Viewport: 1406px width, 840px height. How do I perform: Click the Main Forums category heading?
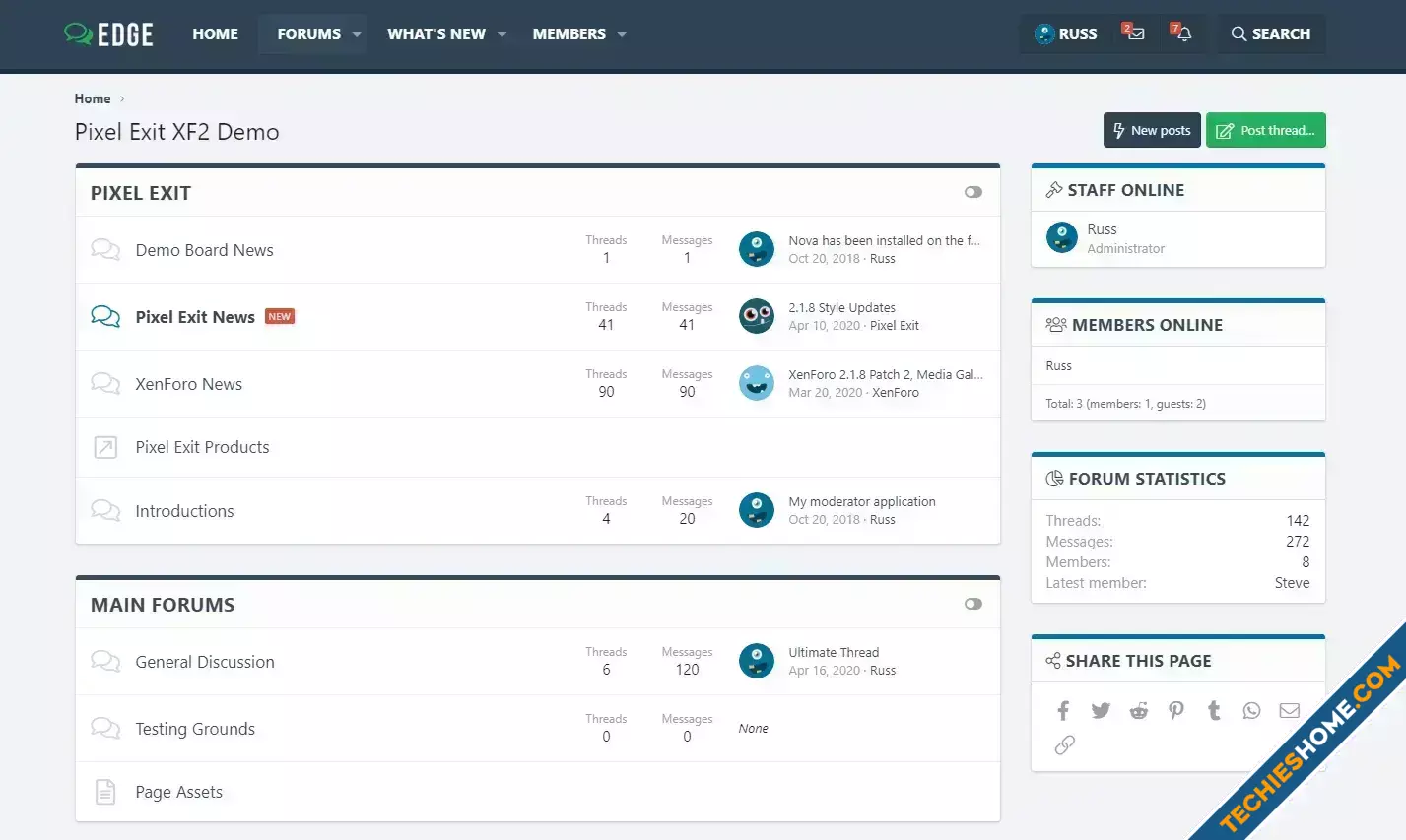click(163, 605)
